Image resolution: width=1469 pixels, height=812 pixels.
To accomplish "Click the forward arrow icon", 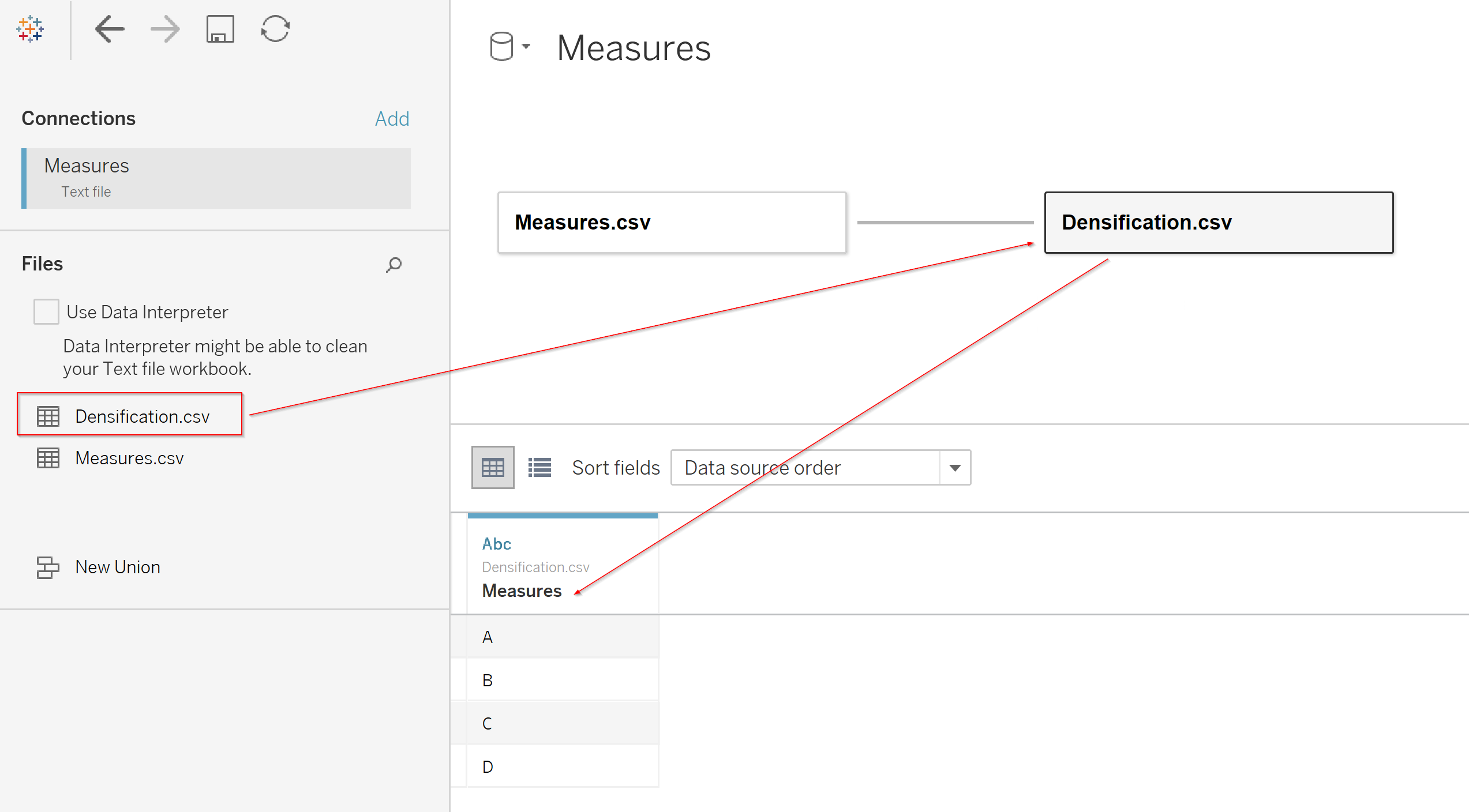I will point(165,29).
